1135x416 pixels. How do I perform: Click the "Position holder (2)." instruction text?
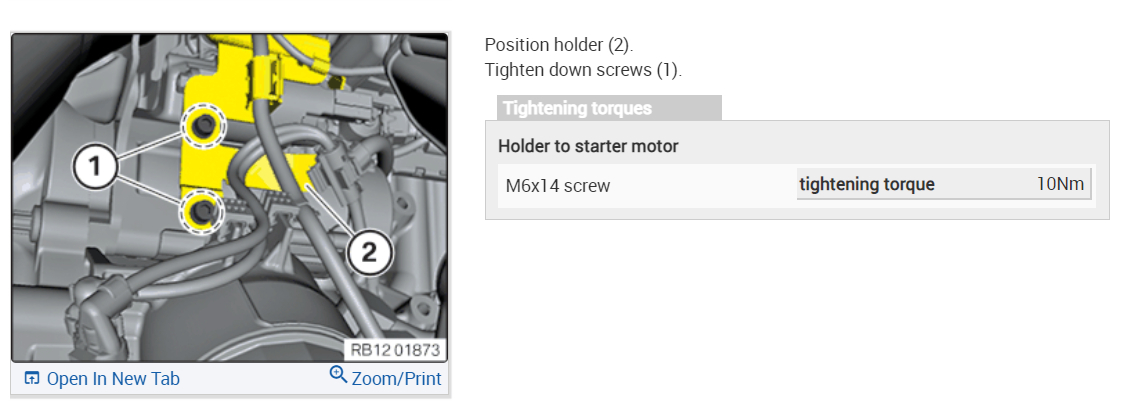tap(559, 45)
